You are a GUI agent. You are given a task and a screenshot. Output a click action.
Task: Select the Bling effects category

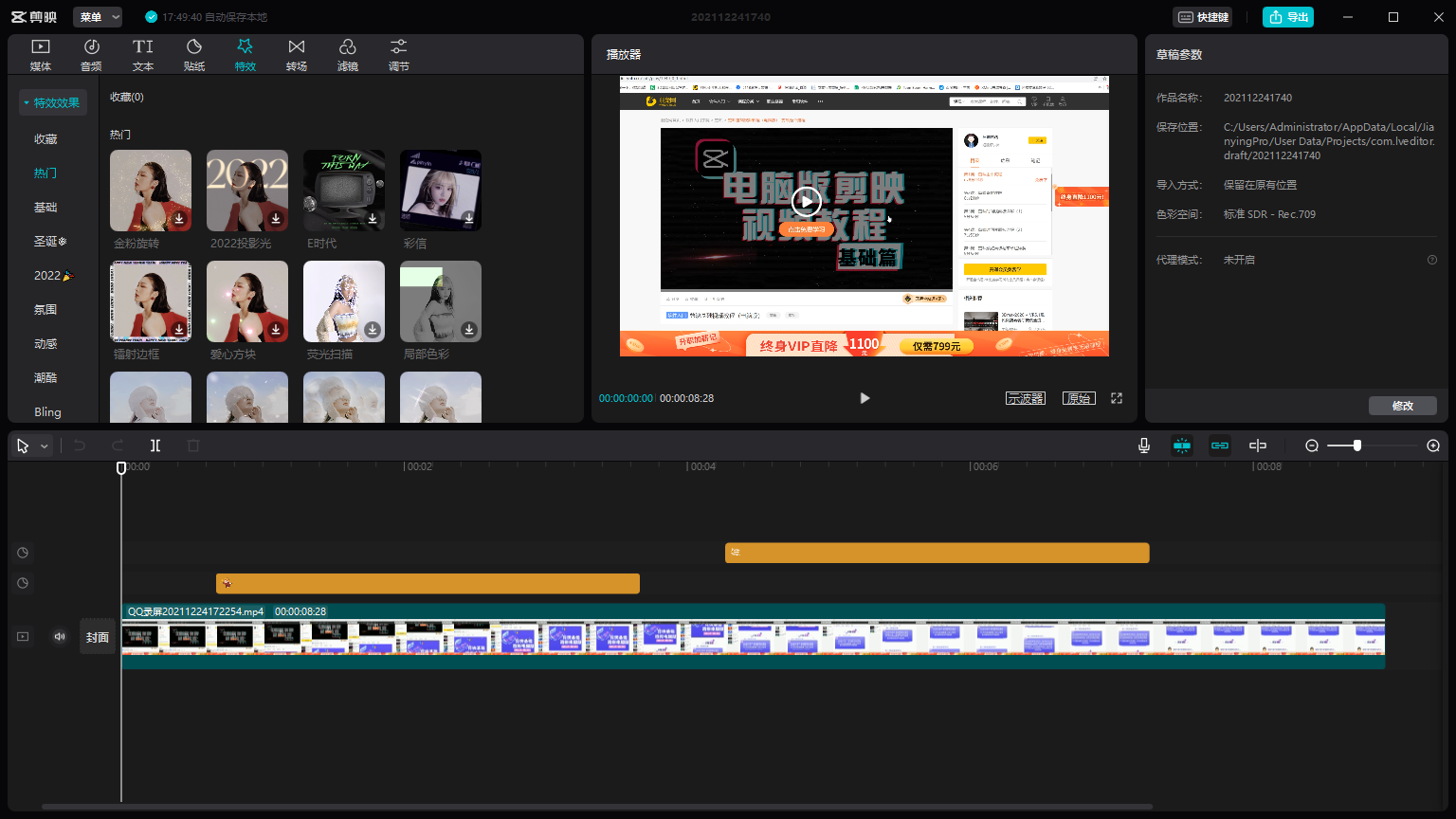(x=47, y=411)
